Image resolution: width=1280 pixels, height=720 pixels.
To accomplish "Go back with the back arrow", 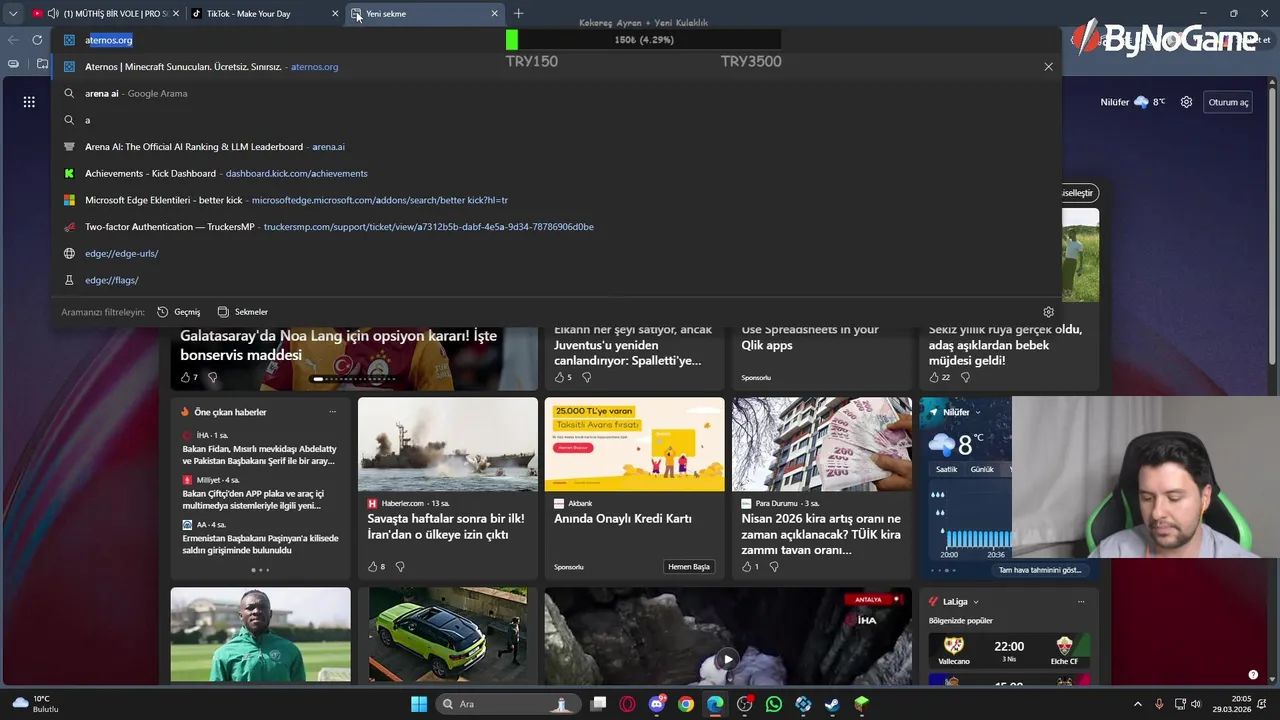I will pyautogui.click(x=13, y=40).
